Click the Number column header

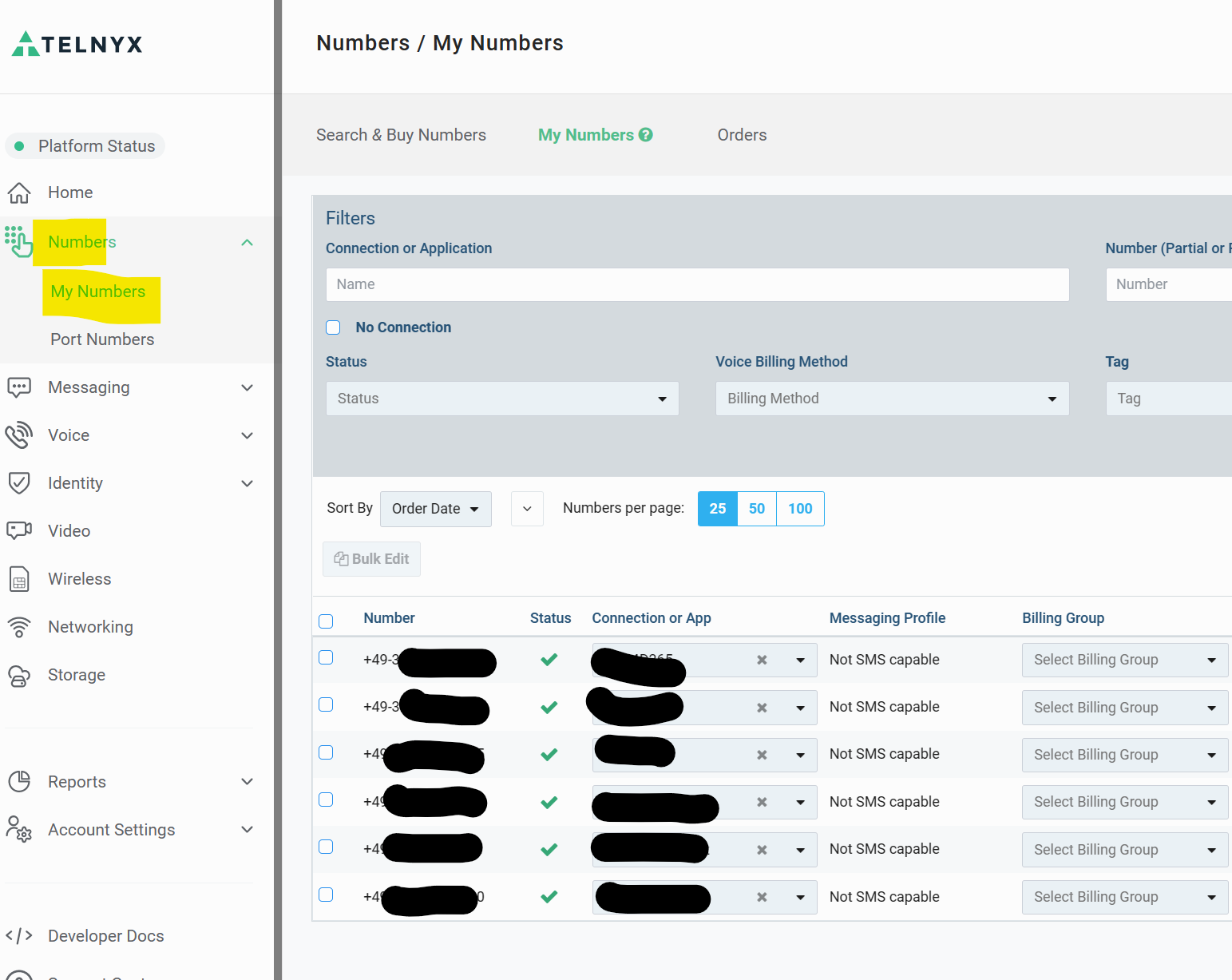pyautogui.click(x=389, y=618)
